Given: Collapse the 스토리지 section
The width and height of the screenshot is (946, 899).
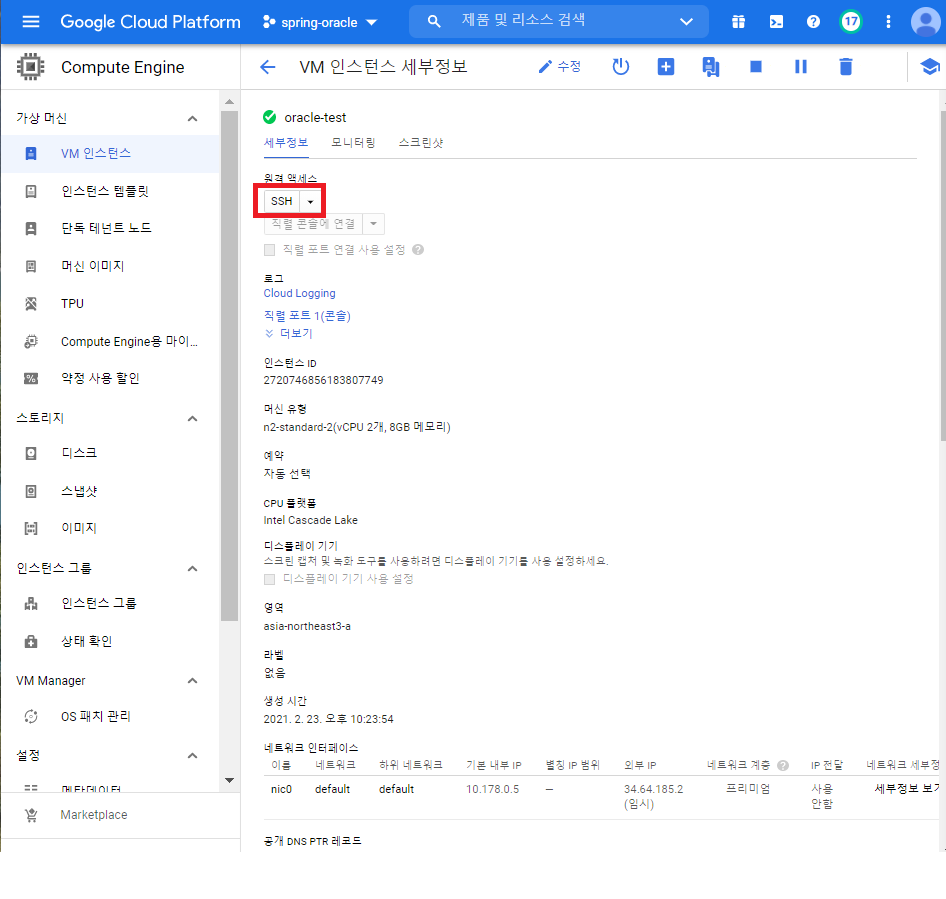Looking at the screenshot, I should click(x=192, y=418).
